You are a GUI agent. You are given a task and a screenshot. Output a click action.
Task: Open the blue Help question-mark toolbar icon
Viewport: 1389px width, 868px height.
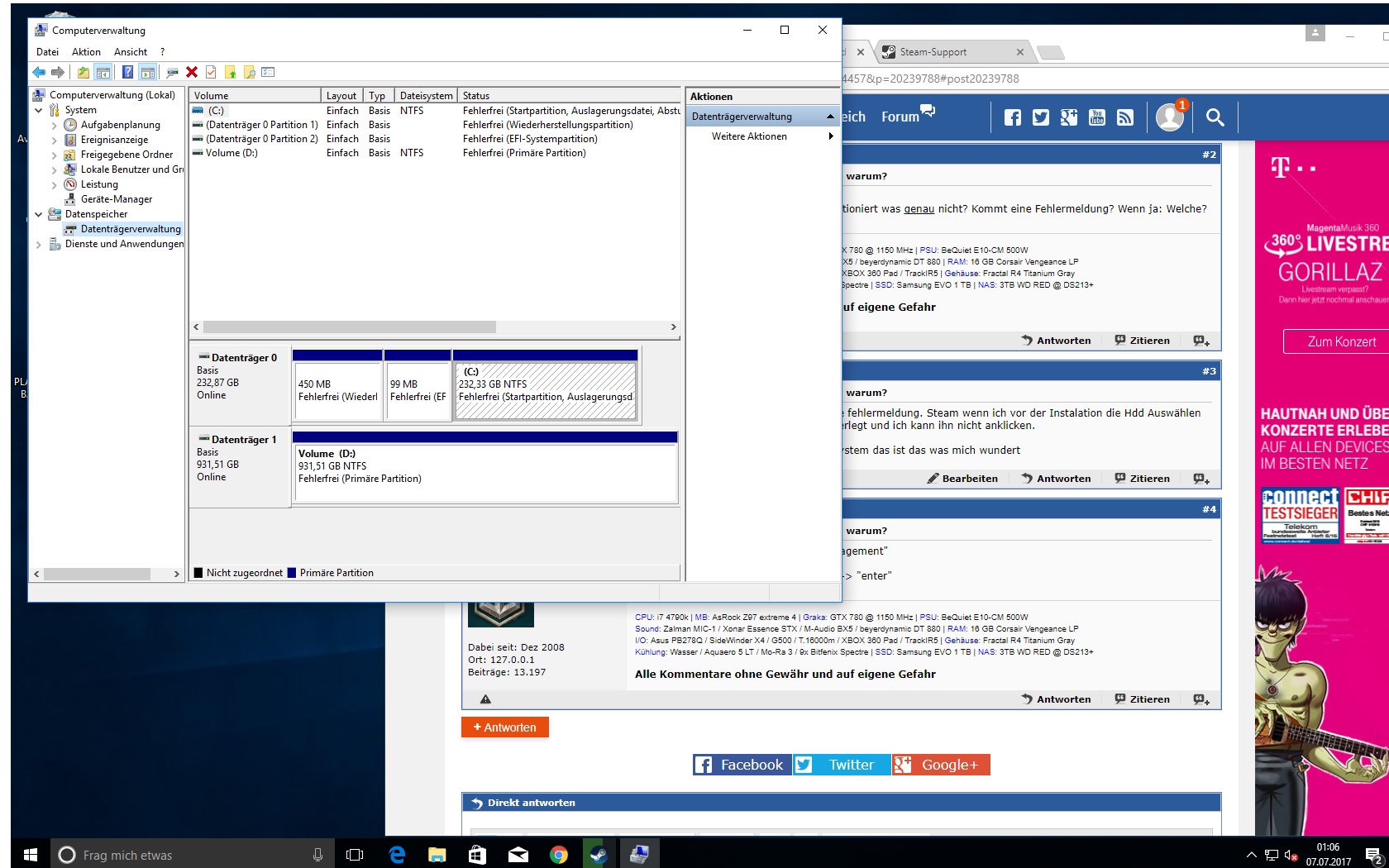tap(127, 73)
